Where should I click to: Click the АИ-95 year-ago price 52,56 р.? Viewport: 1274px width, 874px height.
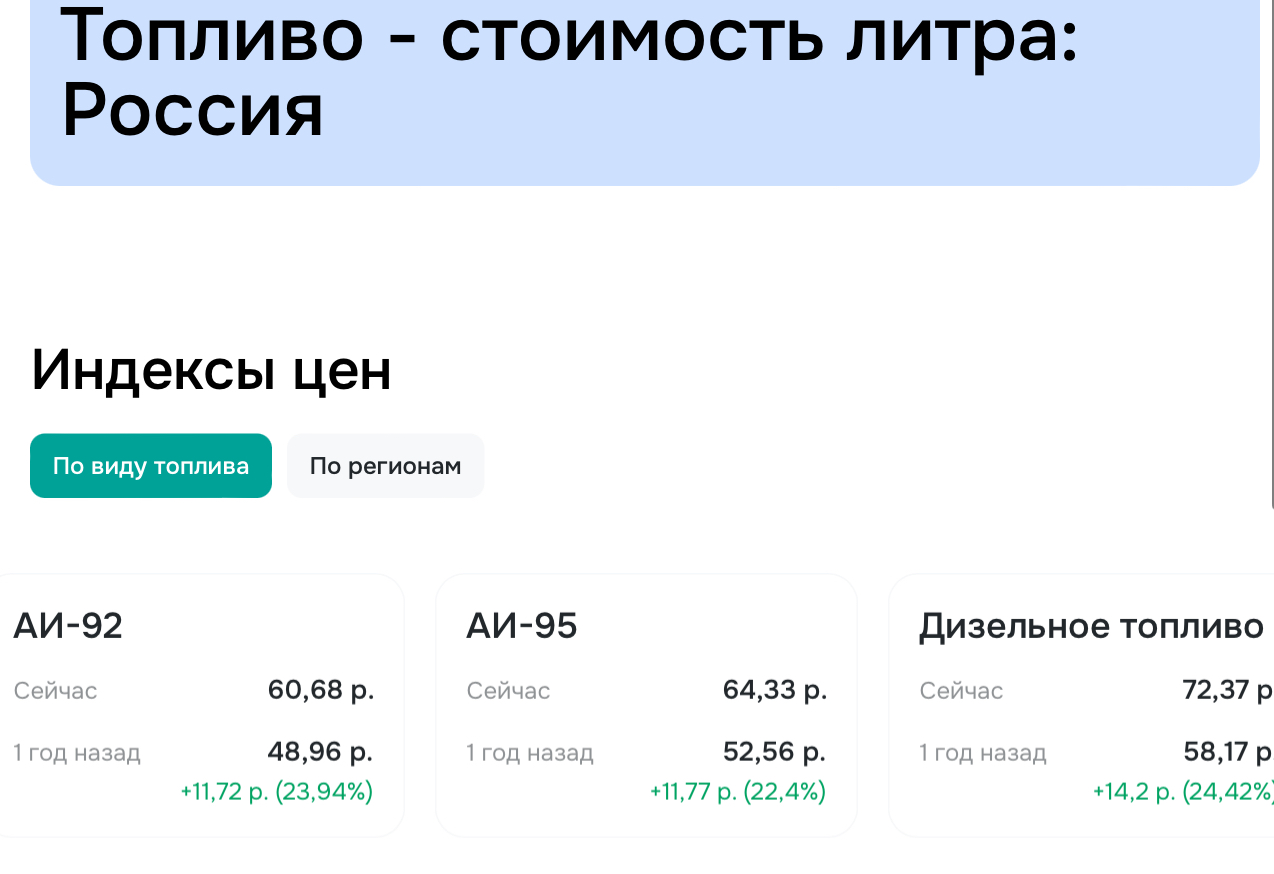774,752
